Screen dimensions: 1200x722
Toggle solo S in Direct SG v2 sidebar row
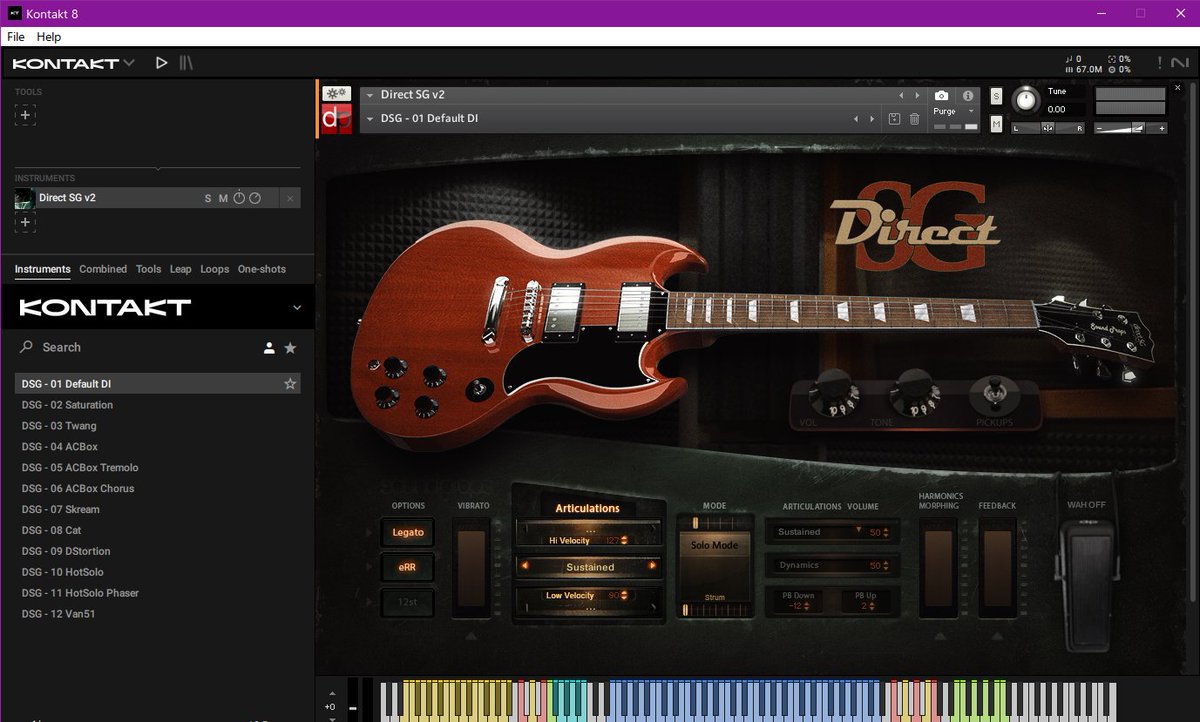(208, 198)
